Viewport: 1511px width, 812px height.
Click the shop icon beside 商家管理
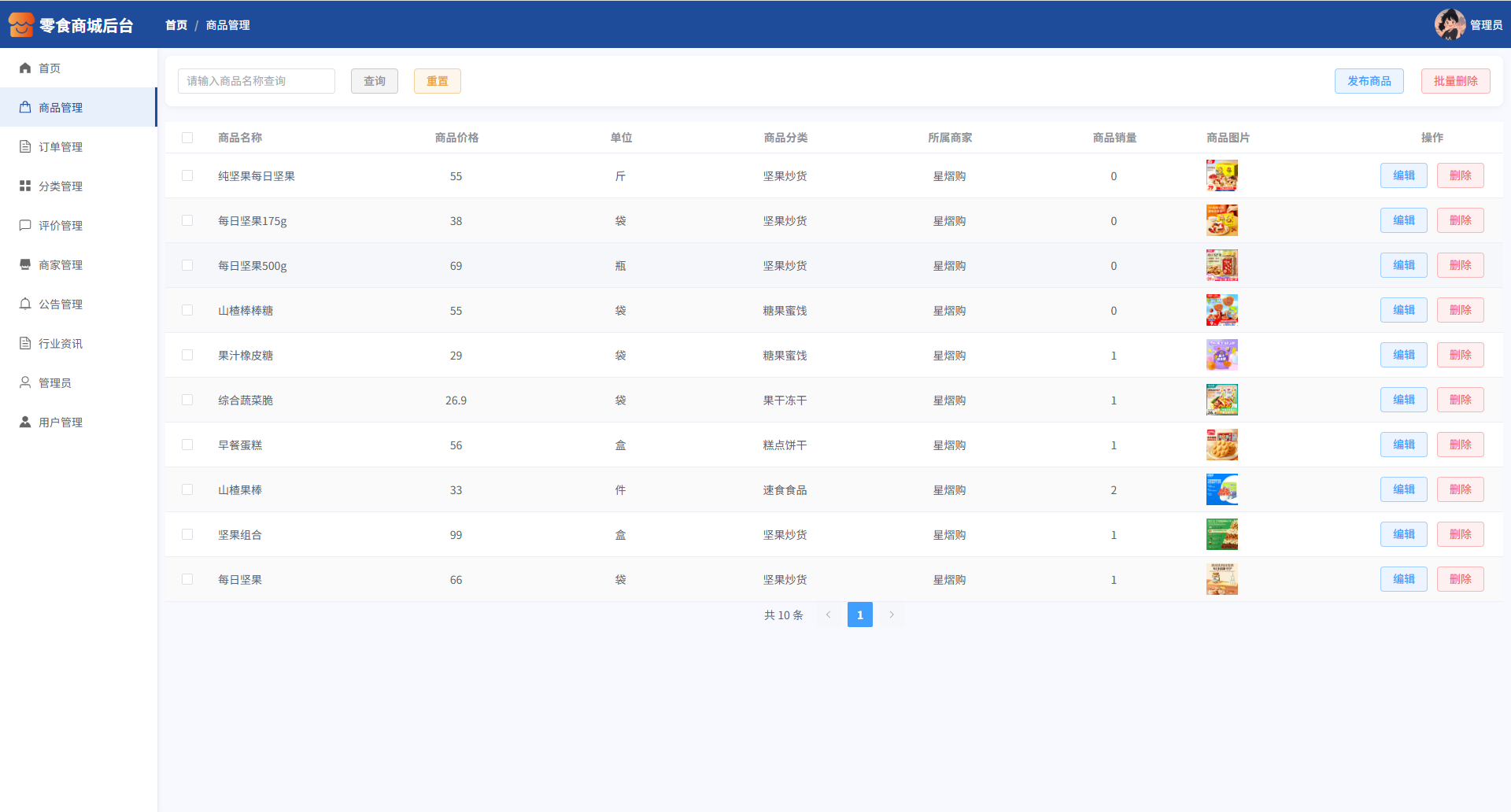(25, 265)
